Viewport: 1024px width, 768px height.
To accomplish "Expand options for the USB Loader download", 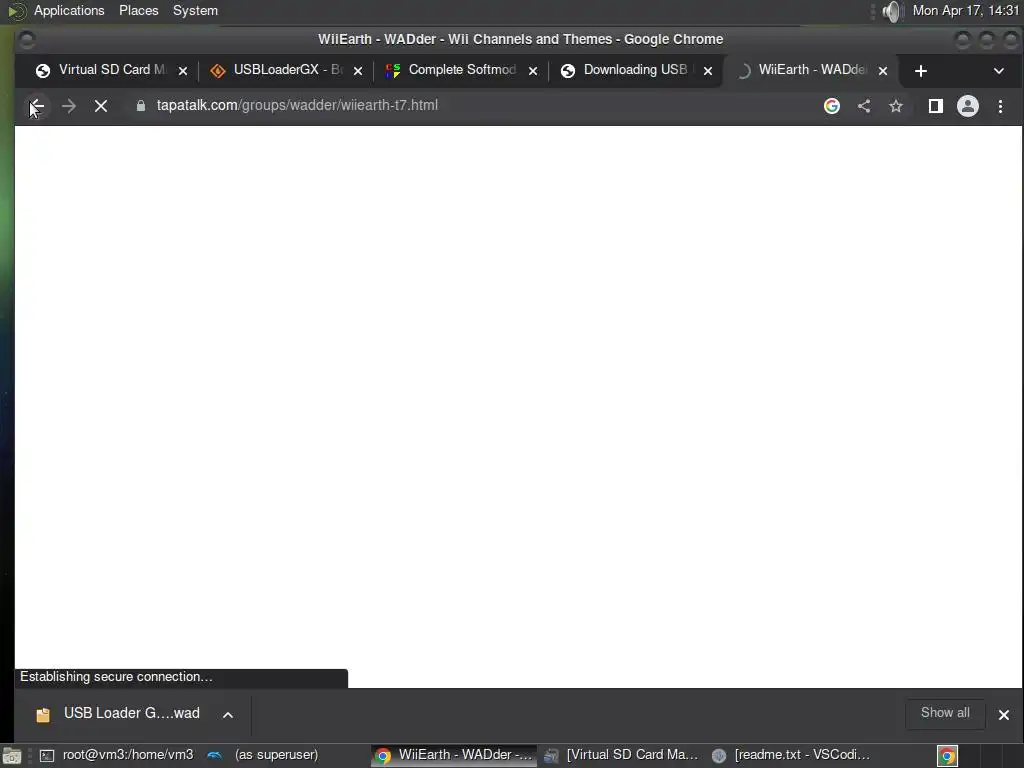I will point(228,714).
